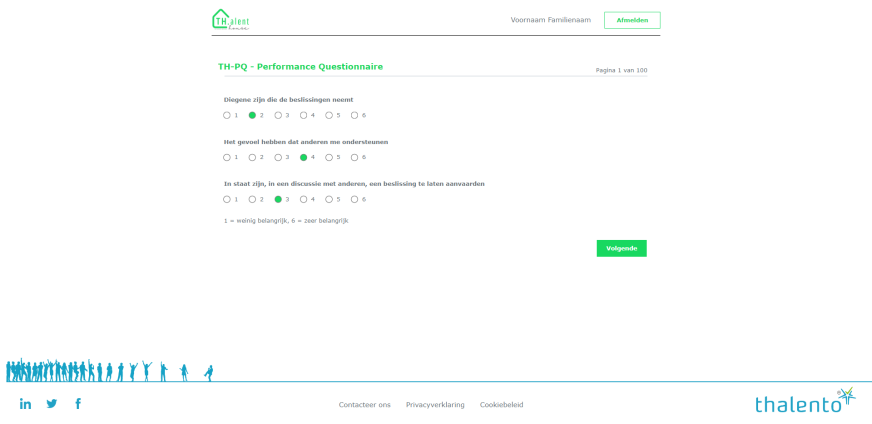Choose rating 5 for 'anderen me ondersteunen'
This screenshot has width=872, height=424.
click(x=329, y=157)
